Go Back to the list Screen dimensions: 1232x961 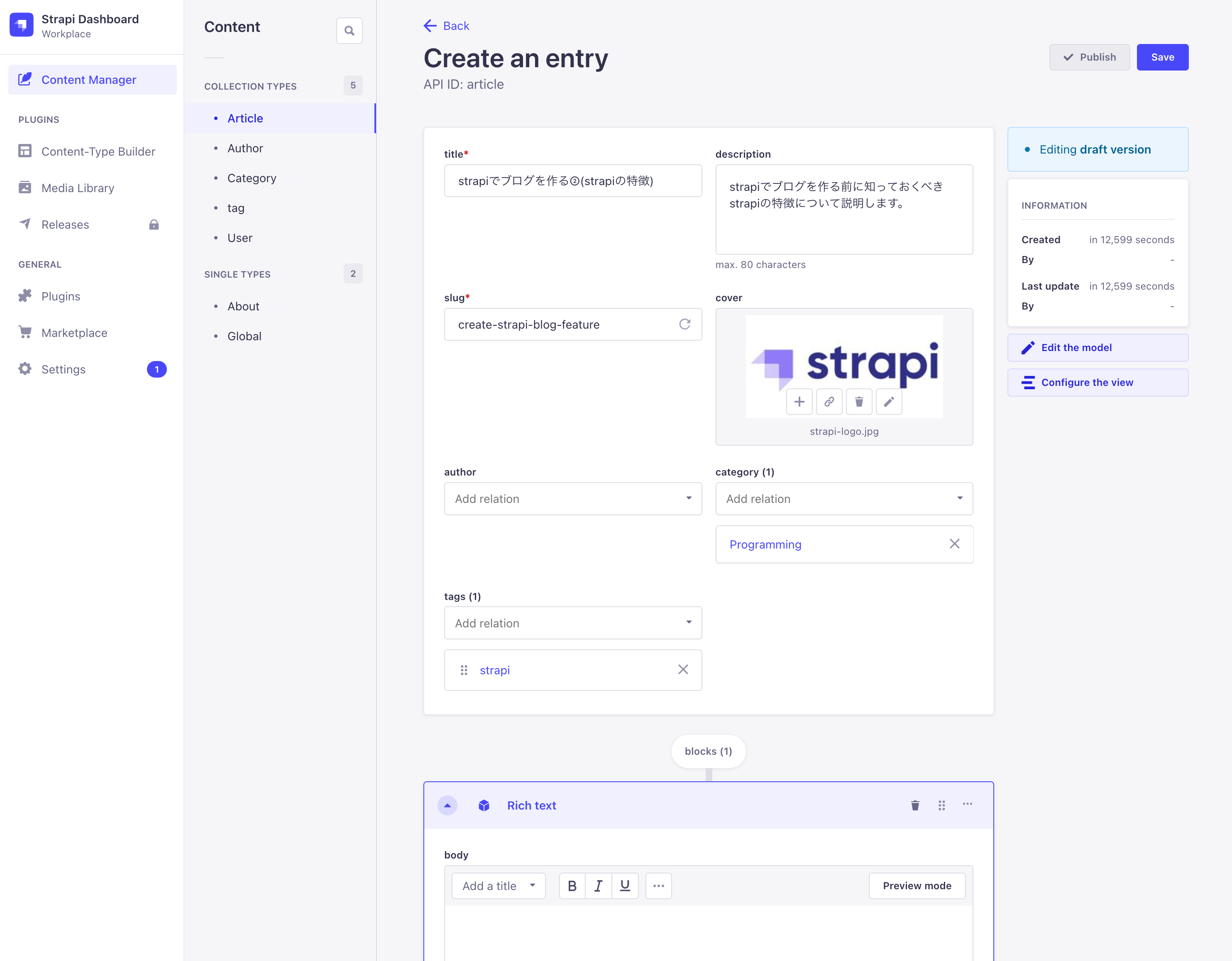click(x=446, y=25)
